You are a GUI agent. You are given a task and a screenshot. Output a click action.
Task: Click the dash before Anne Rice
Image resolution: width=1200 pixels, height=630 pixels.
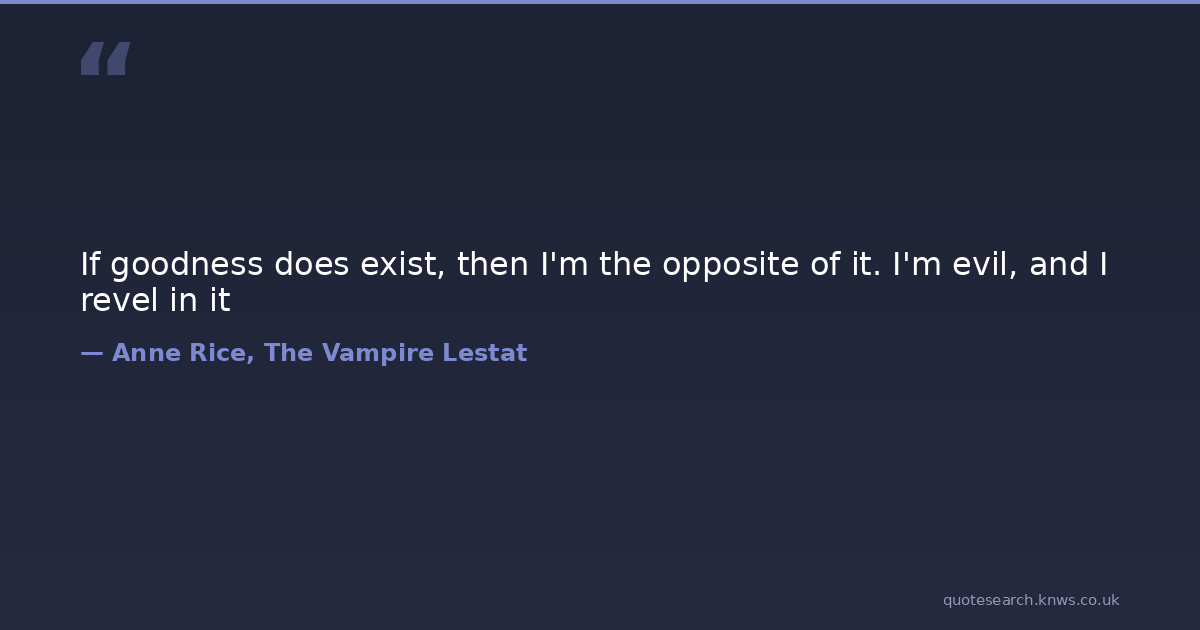[x=91, y=353]
